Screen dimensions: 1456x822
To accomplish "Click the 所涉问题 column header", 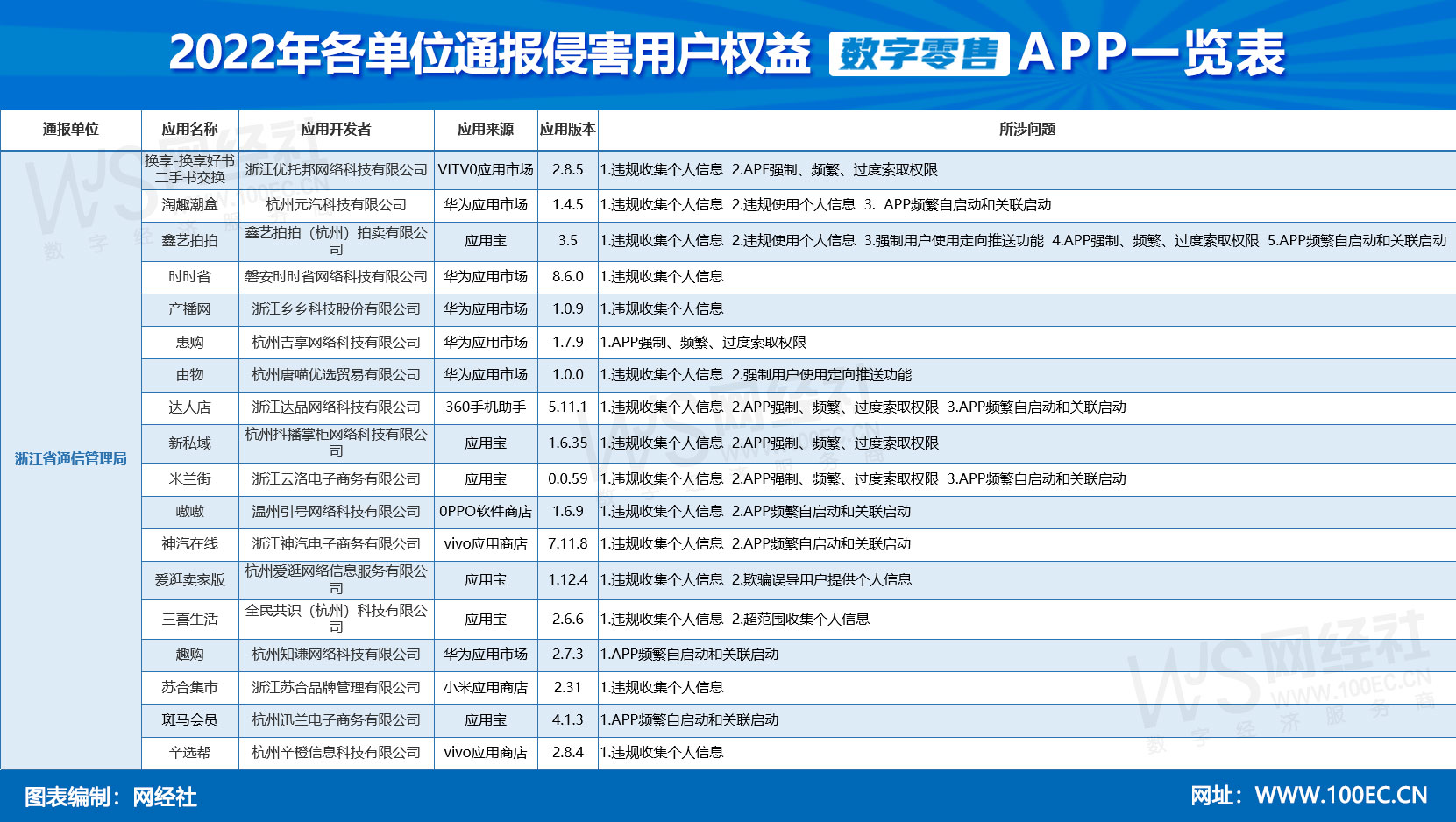I will tap(1027, 130).
